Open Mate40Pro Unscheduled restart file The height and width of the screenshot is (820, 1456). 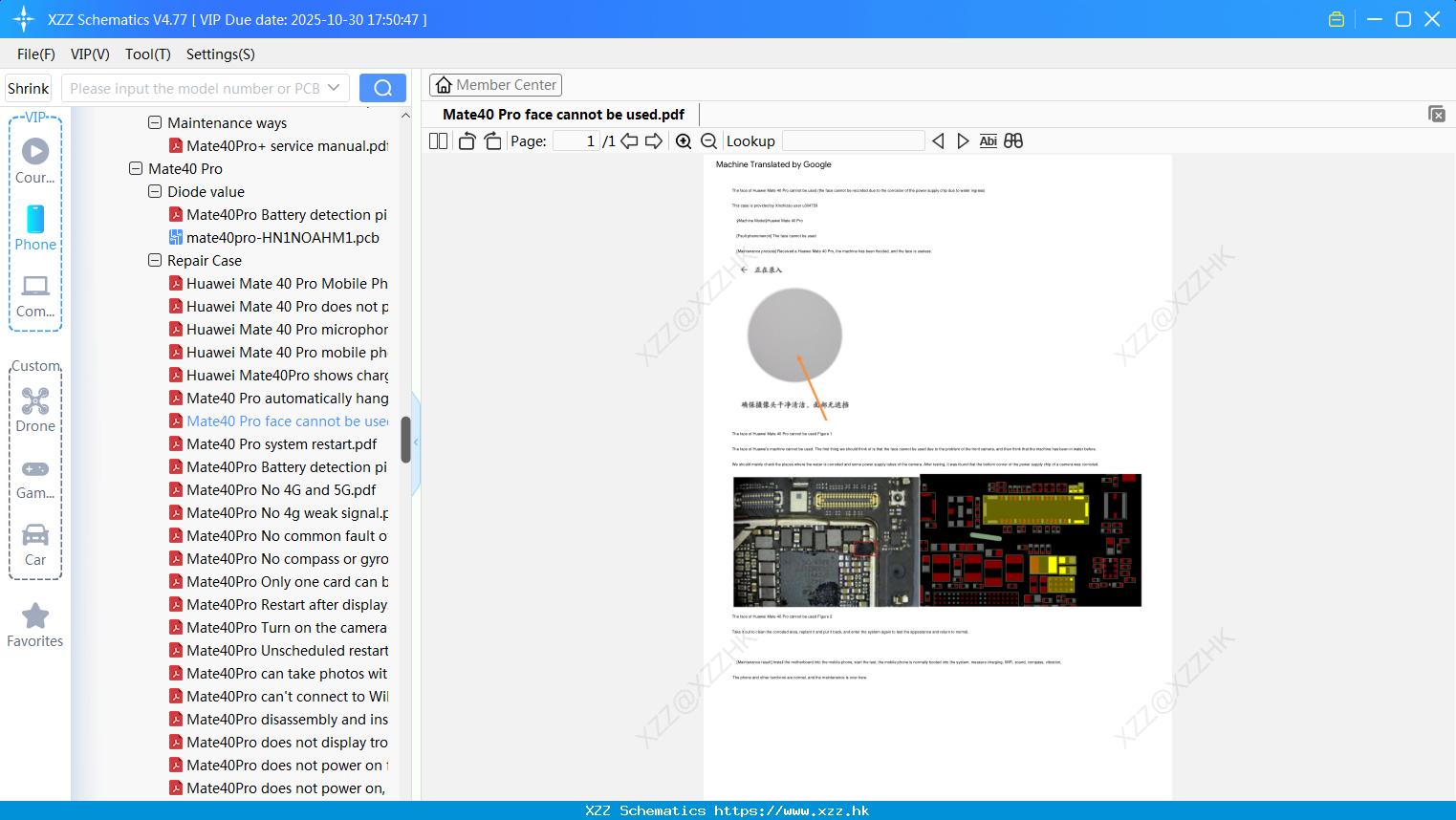coord(278,650)
